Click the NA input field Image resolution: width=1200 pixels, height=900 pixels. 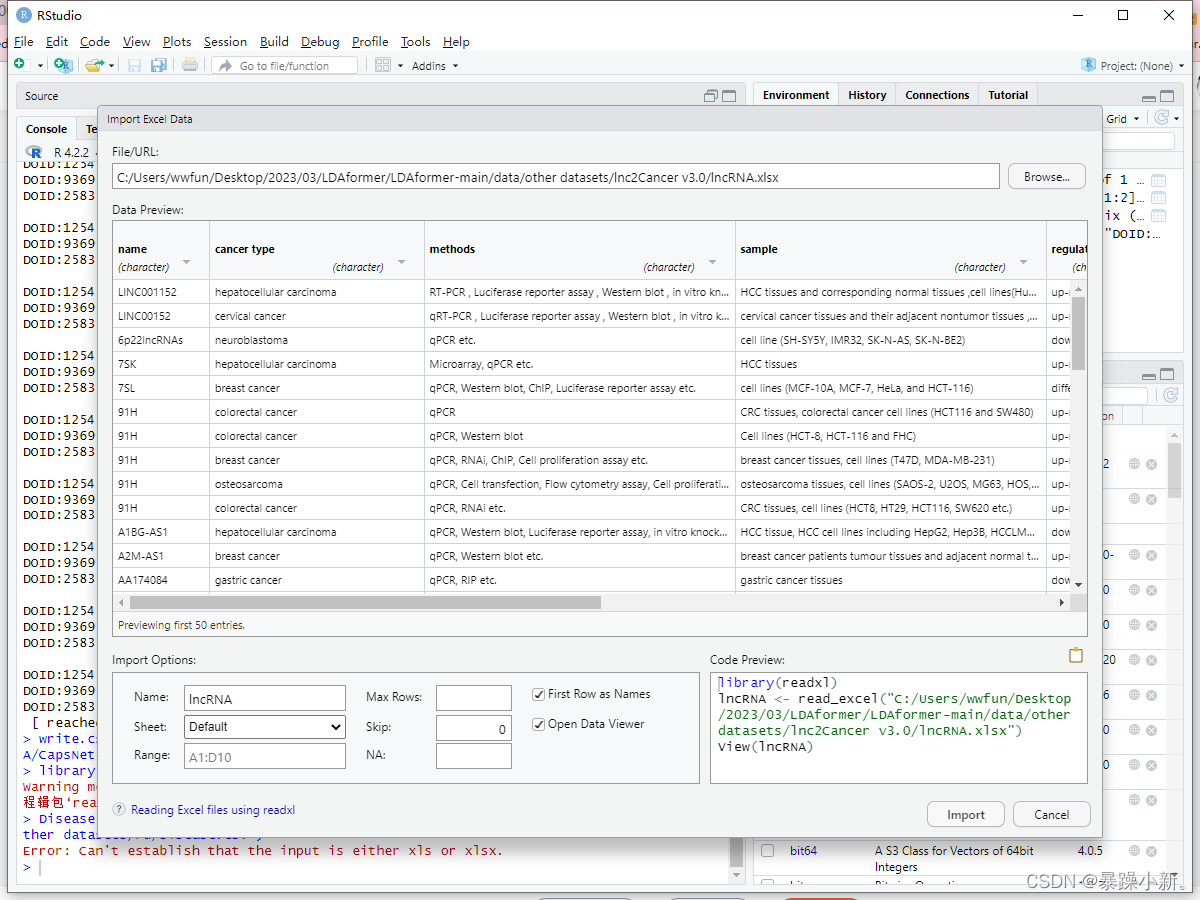(474, 755)
